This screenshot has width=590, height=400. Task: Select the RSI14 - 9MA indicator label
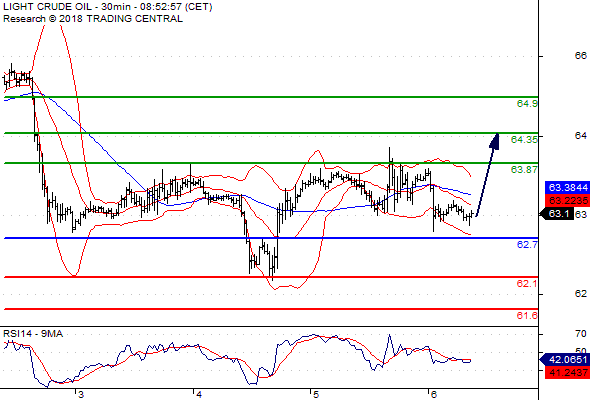tap(33, 334)
